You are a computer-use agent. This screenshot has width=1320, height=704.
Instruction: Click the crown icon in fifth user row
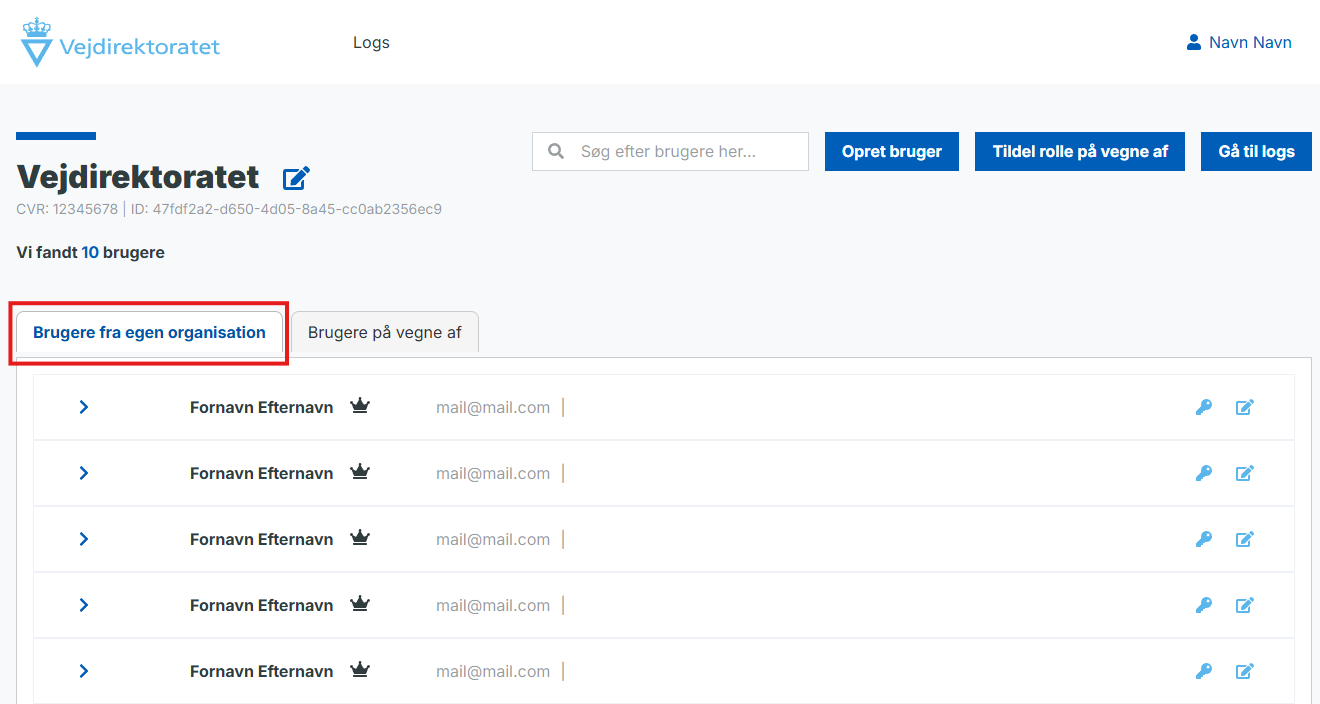coord(360,670)
